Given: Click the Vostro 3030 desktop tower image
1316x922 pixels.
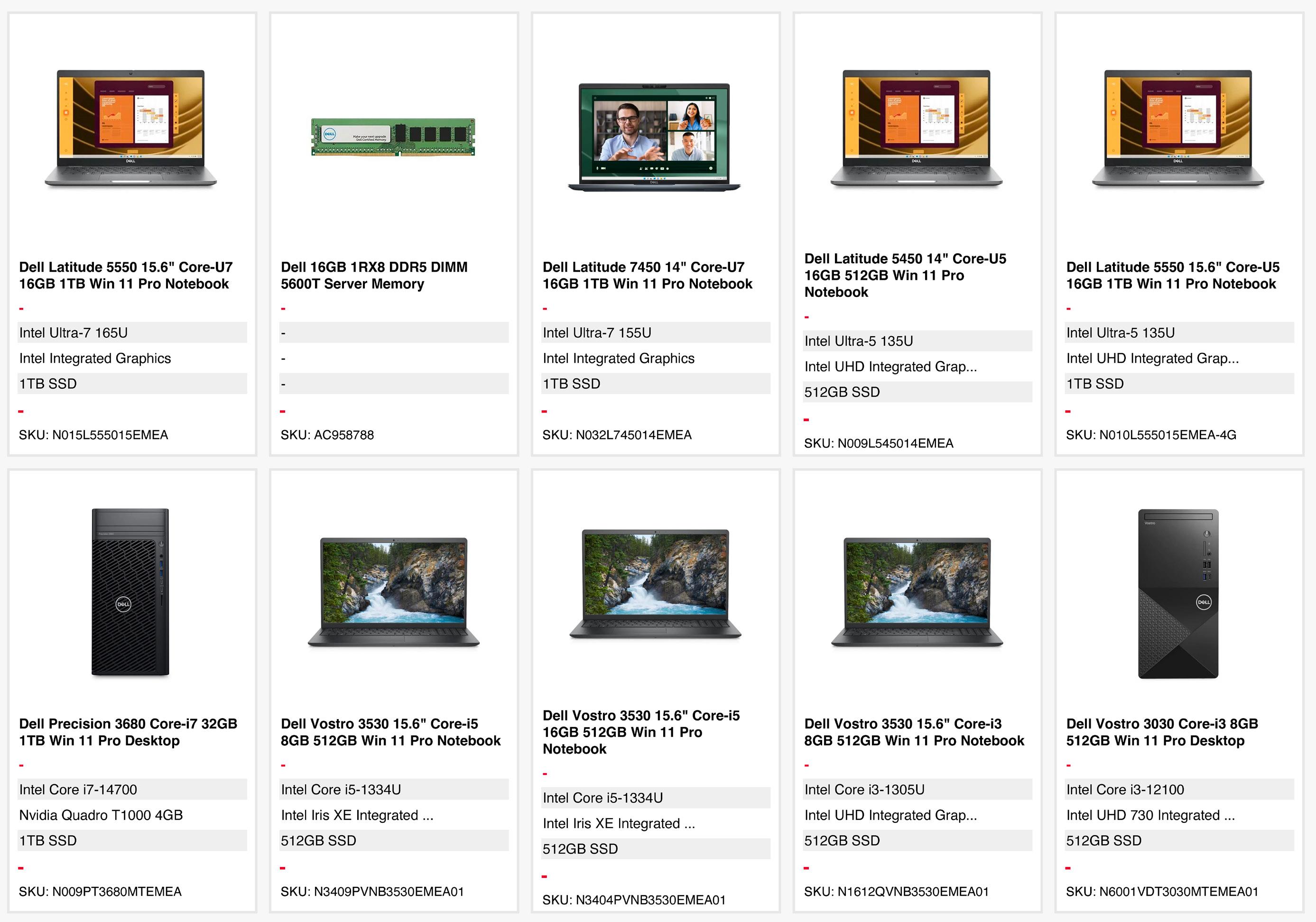Looking at the screenshot, I should 1178,594.
